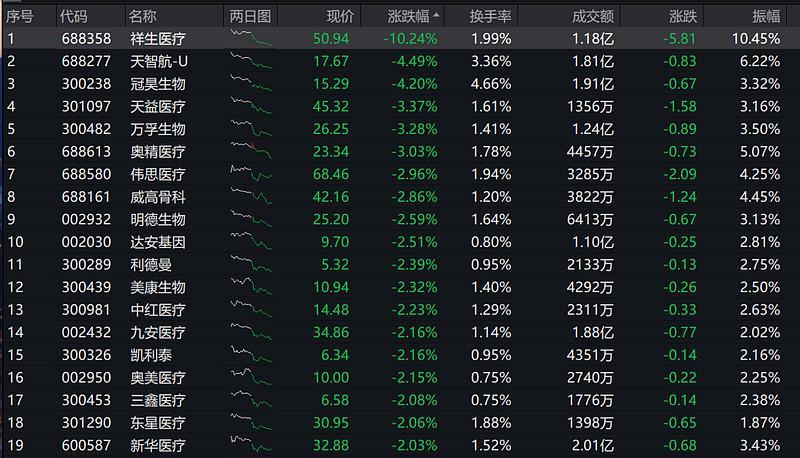Viewport: 800px width, 458px height.
Task: Open the two-day chart for 祥生医疗
Action: click(251, 38)
